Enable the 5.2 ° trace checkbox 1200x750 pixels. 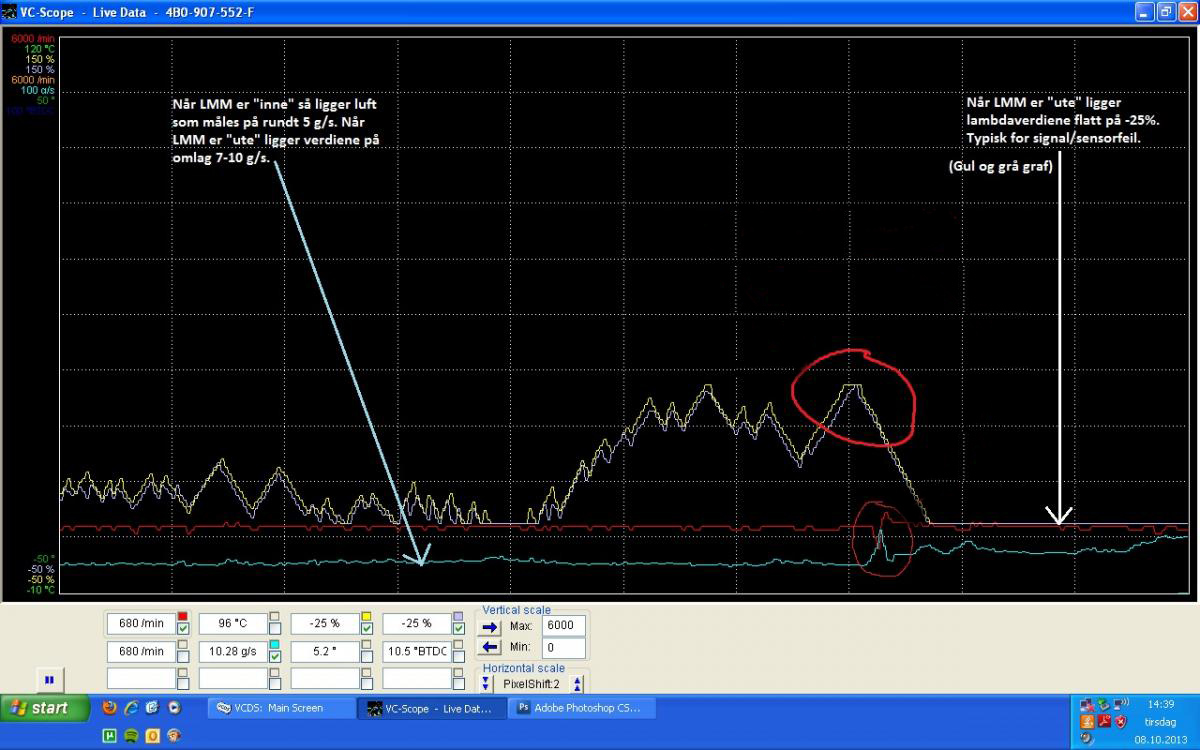click(367, 656)
